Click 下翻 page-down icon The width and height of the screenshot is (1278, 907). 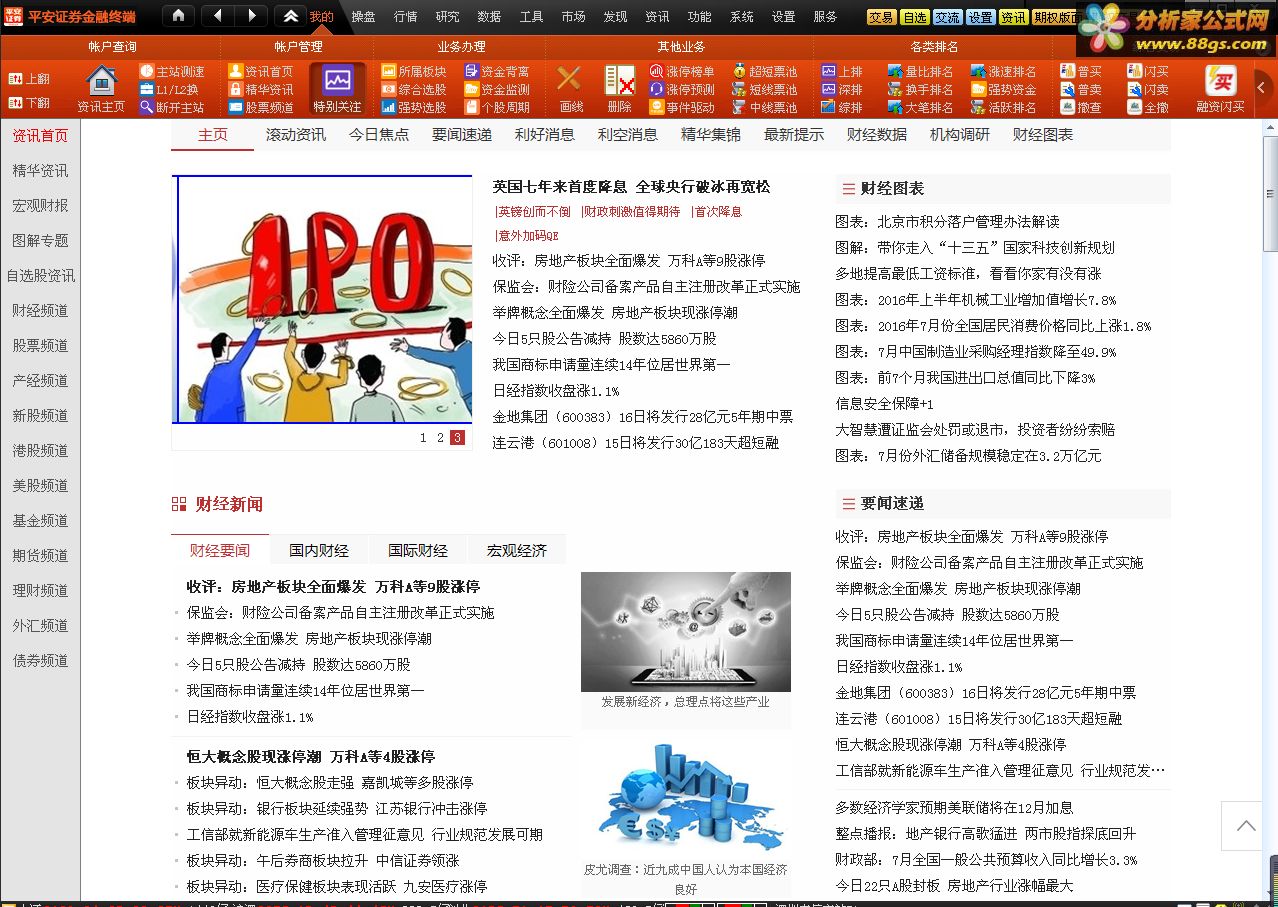click(29, 102)
